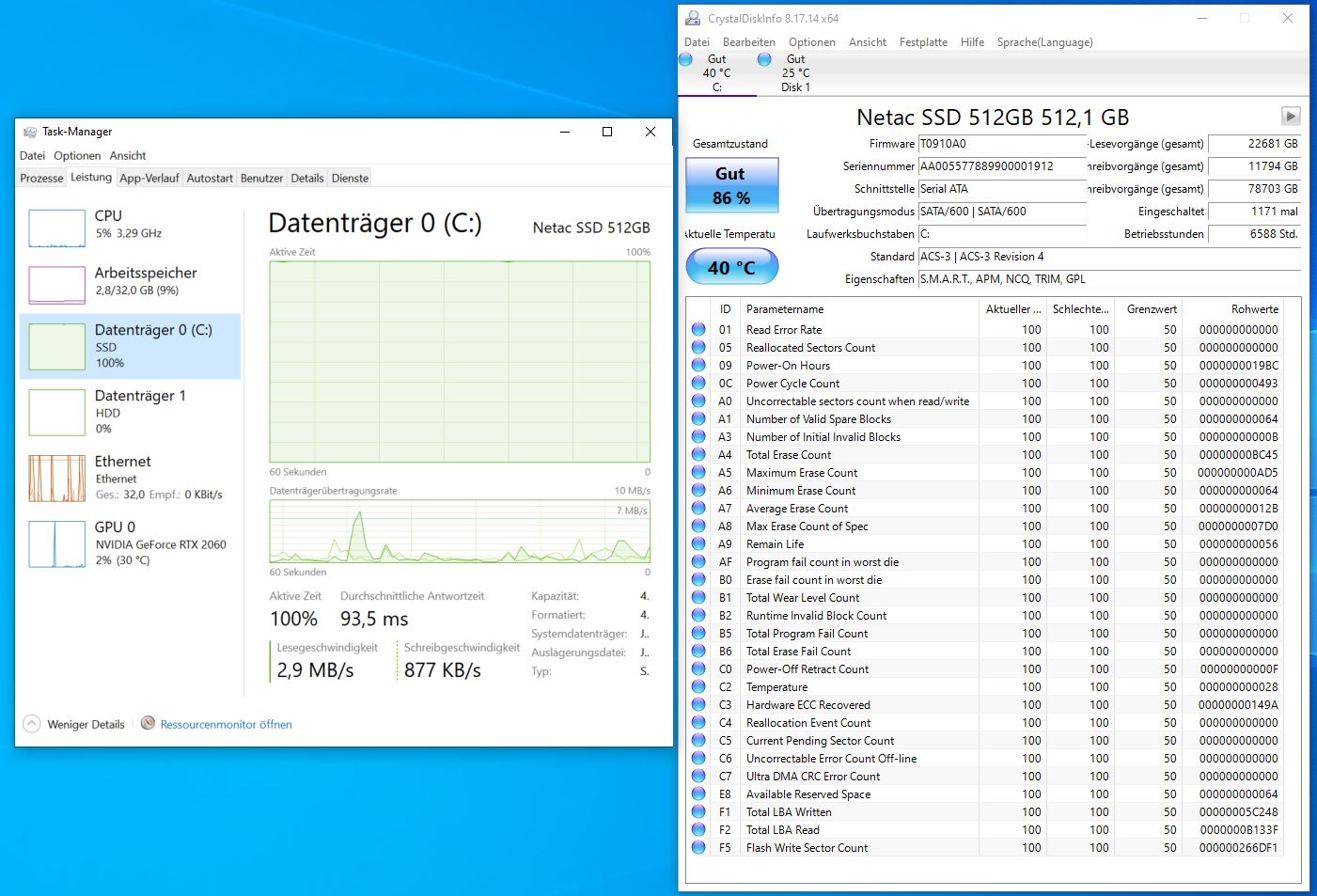Click the status orb of Remain Life
The width and height of the screenshot is (1317, 896).
pos(698,543)
